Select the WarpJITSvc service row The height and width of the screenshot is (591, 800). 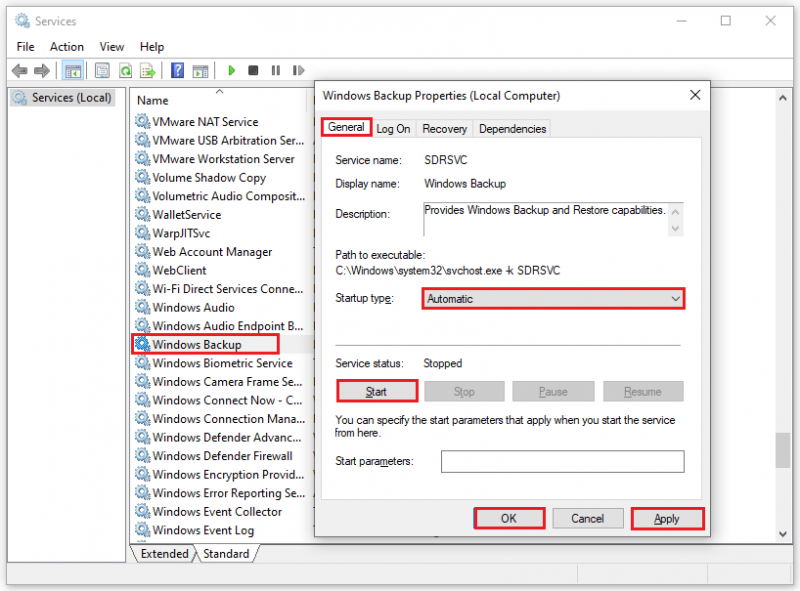pyautogui.click(x=220, y=233)
